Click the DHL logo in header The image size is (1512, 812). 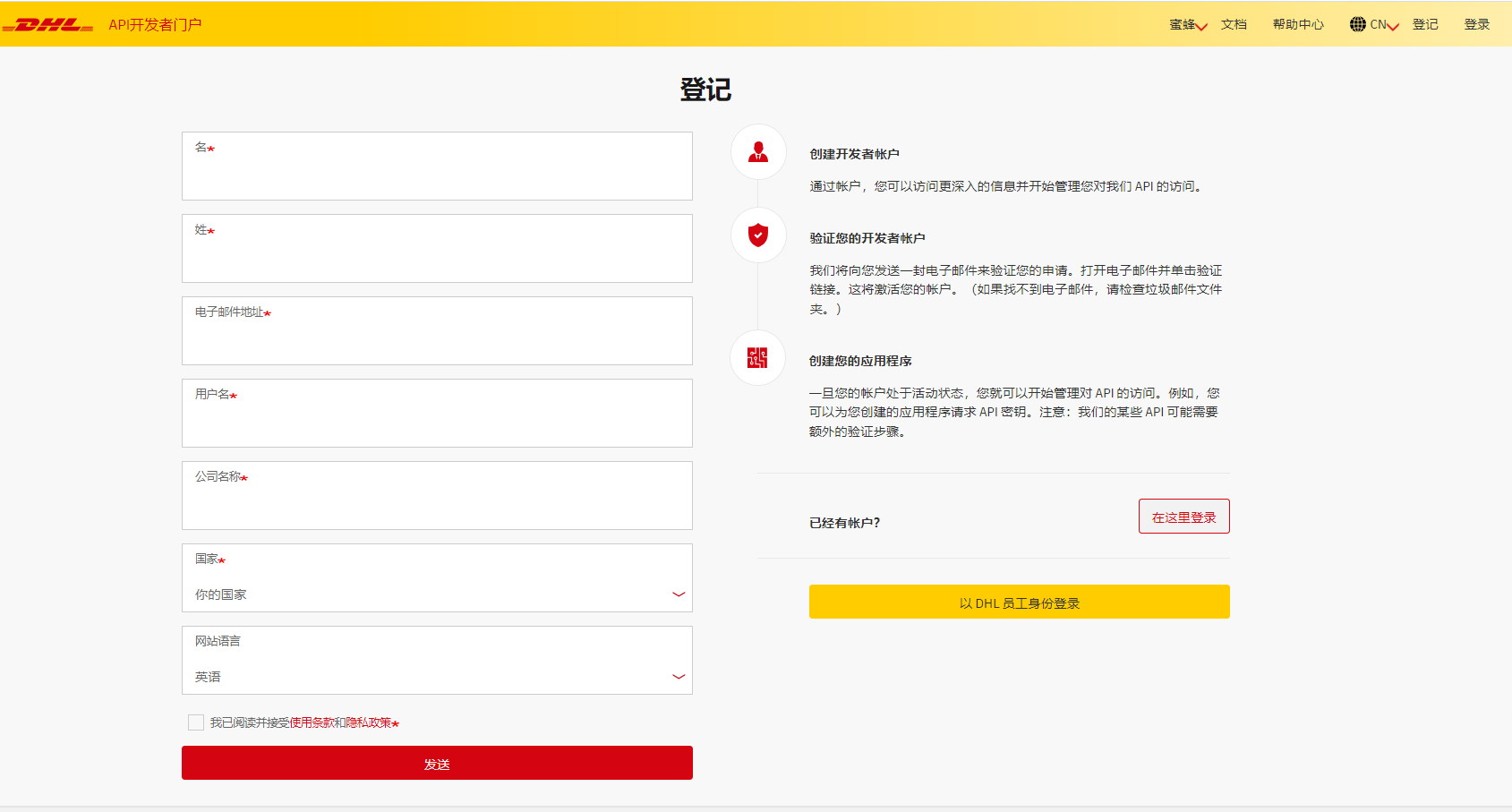coord(48,25)
